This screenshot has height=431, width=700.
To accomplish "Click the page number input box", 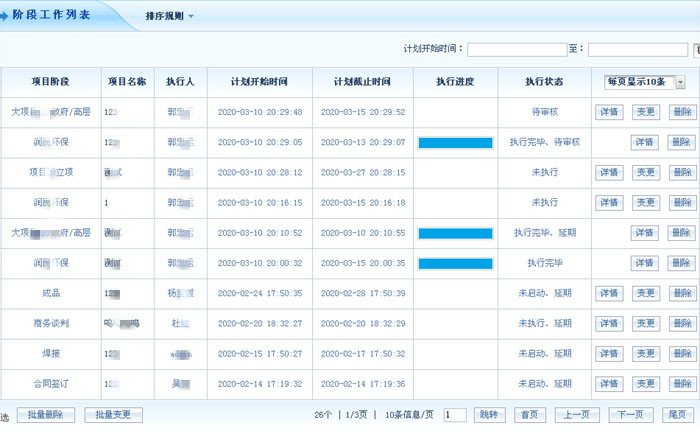I will click(x=455, y=415).
